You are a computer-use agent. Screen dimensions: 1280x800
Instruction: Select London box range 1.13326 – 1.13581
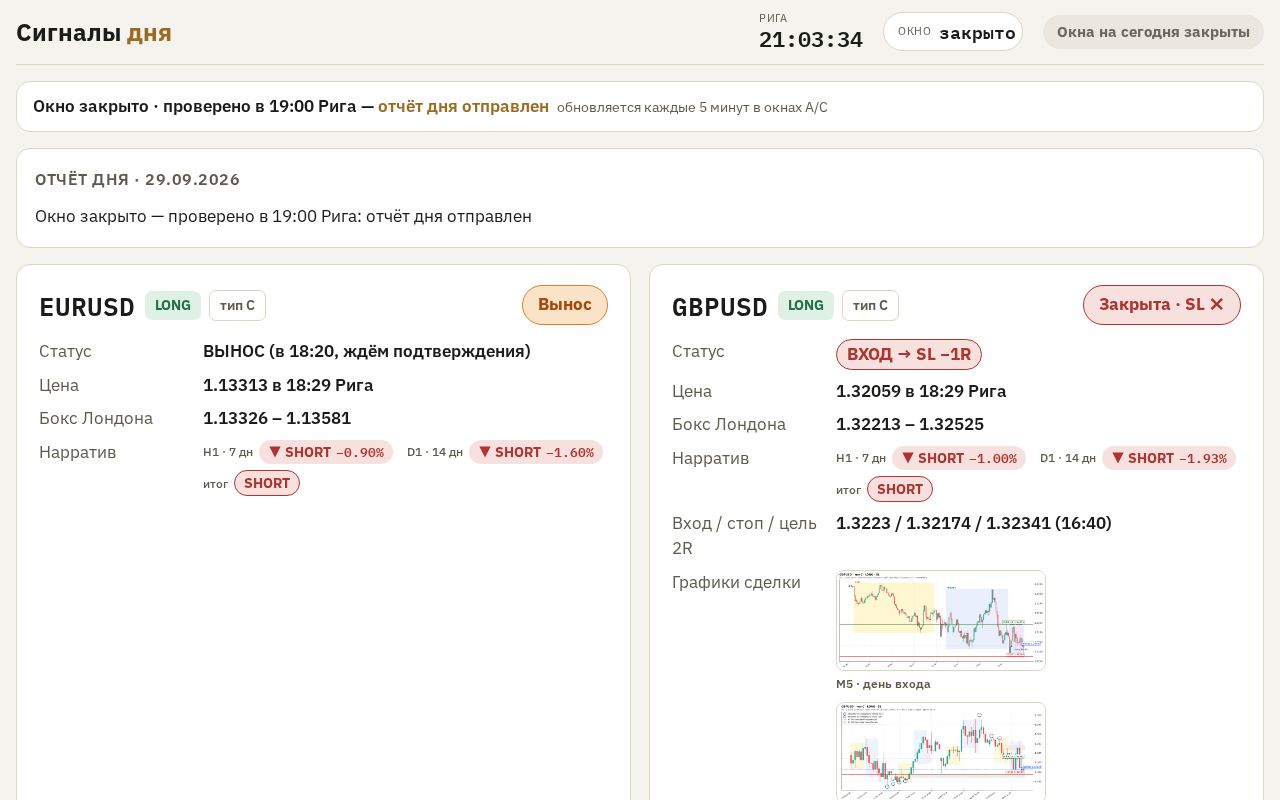(x=277, y=418)
